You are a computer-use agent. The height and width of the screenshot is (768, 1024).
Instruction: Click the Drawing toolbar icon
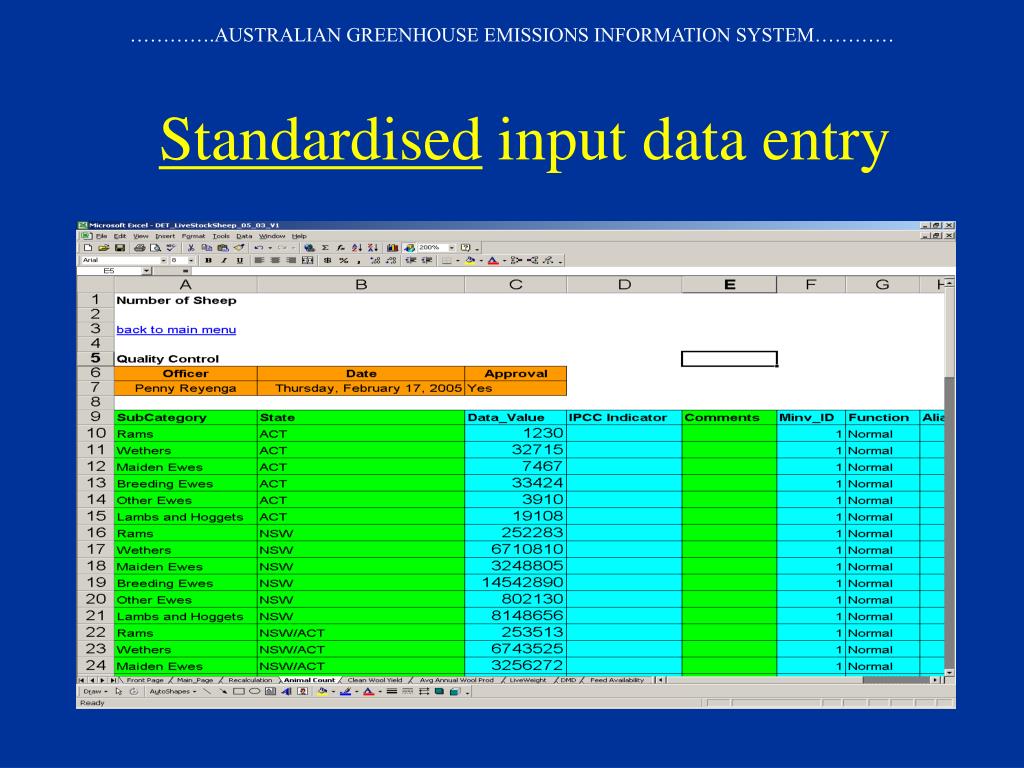pos(409,248)
